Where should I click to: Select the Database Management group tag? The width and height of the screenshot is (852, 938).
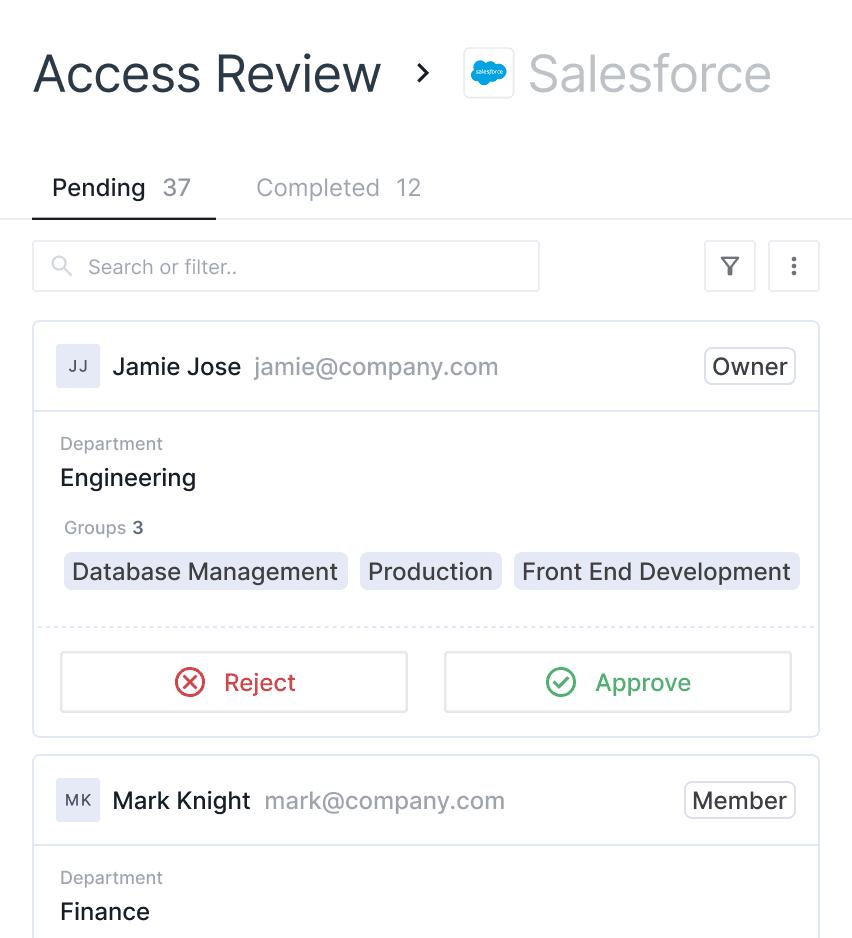pyautogui.click(x=205, y=571)
